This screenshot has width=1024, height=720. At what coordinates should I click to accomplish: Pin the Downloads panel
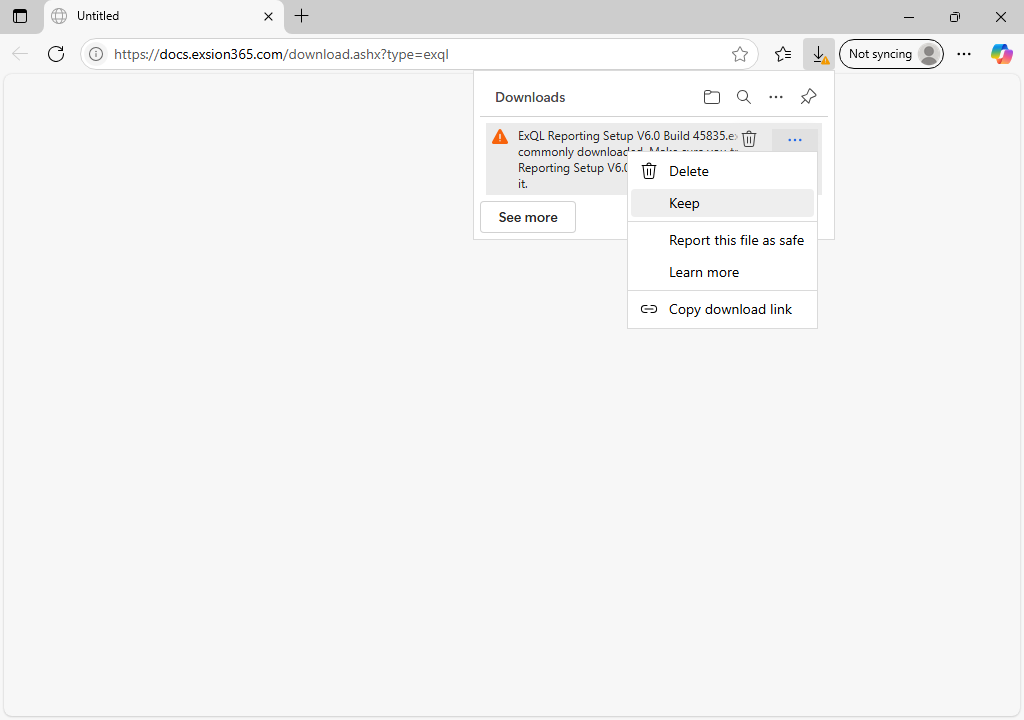tap(808, 97)
